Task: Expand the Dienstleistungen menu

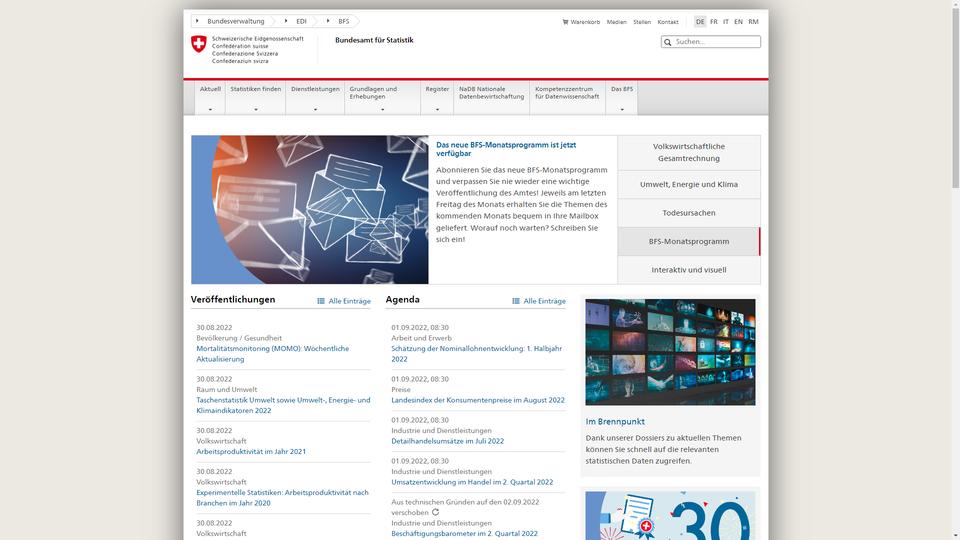Action: (x=315, y=98)
